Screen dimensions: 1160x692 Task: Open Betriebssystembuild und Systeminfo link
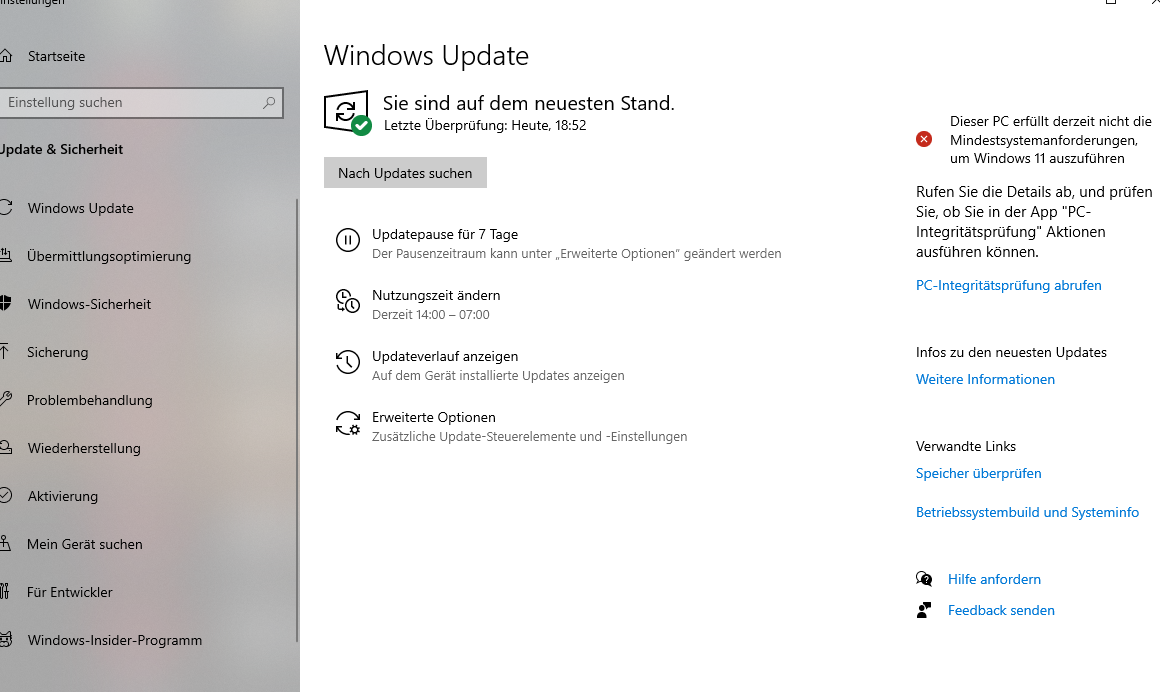[1028, 512]
